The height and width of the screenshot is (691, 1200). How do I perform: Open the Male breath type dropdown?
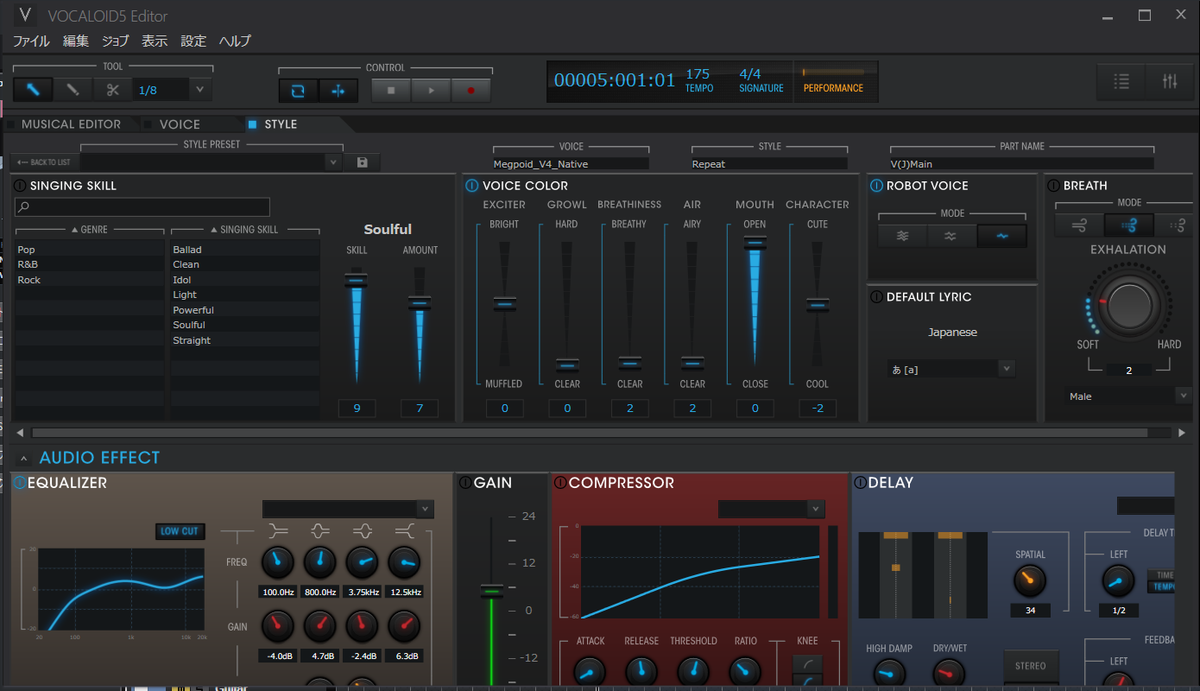tap(1184, 396)
